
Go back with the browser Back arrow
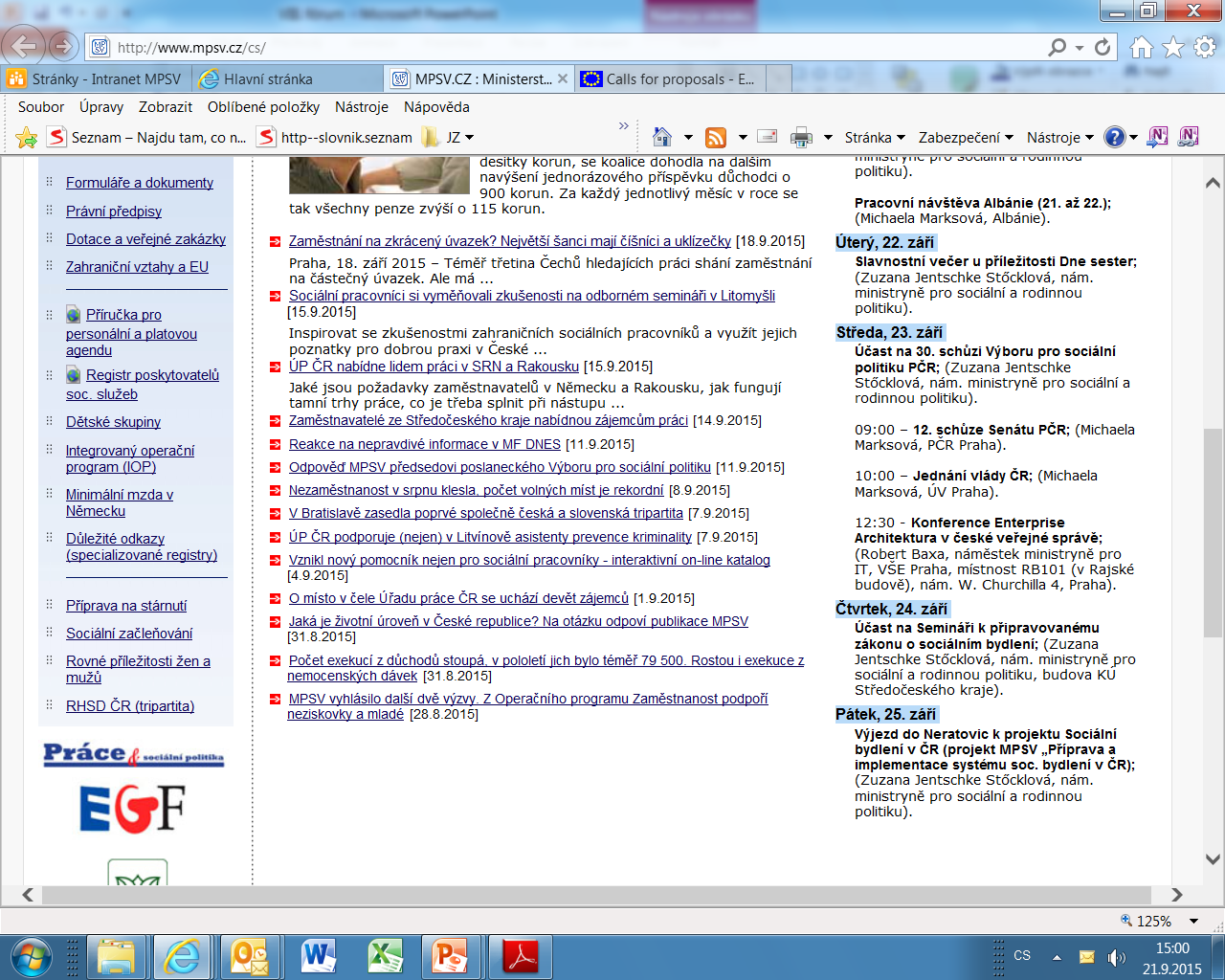tap(23, 45)
